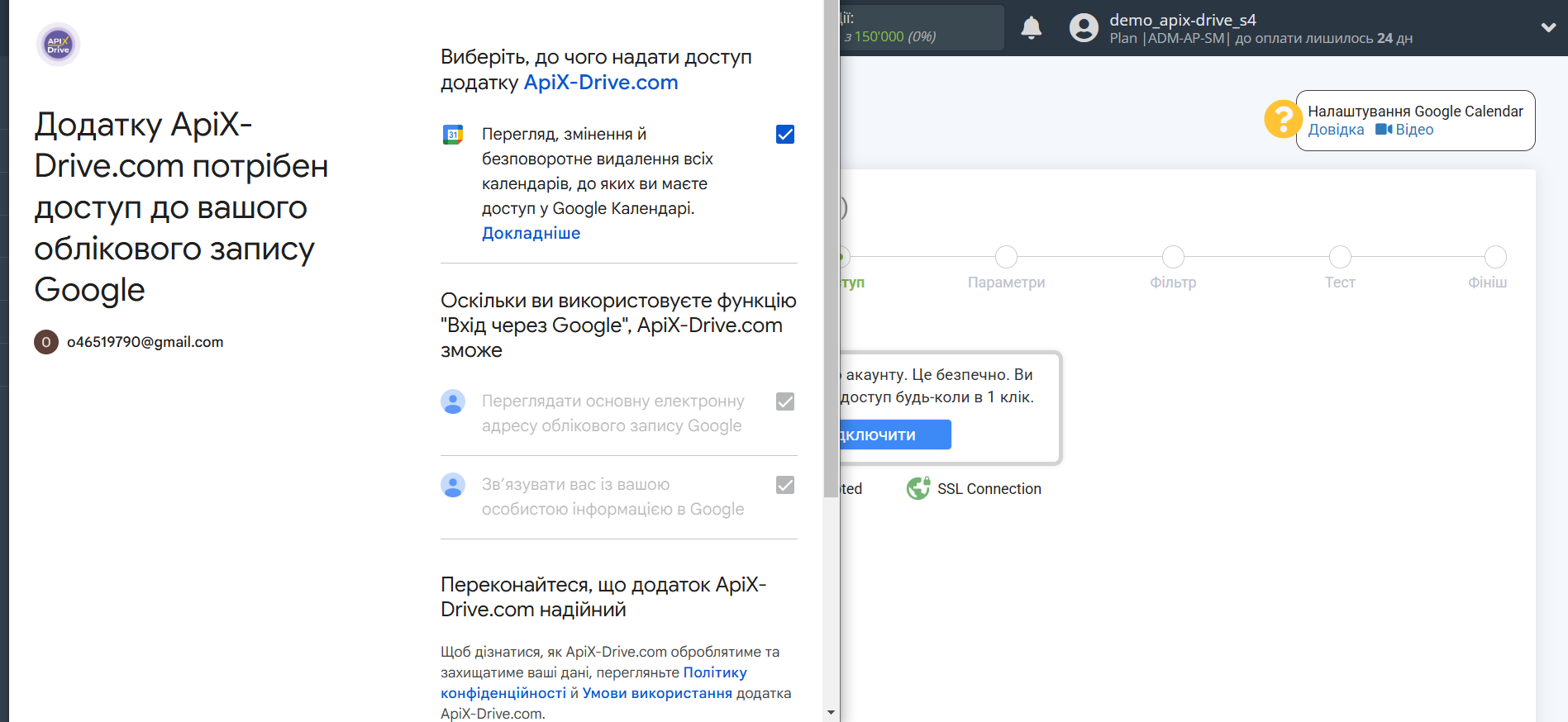Open the ApiX-Drive.com link in heading
Image resolution: width=1568 pixels, height=722 pixels.
click(x=601, y=83)
